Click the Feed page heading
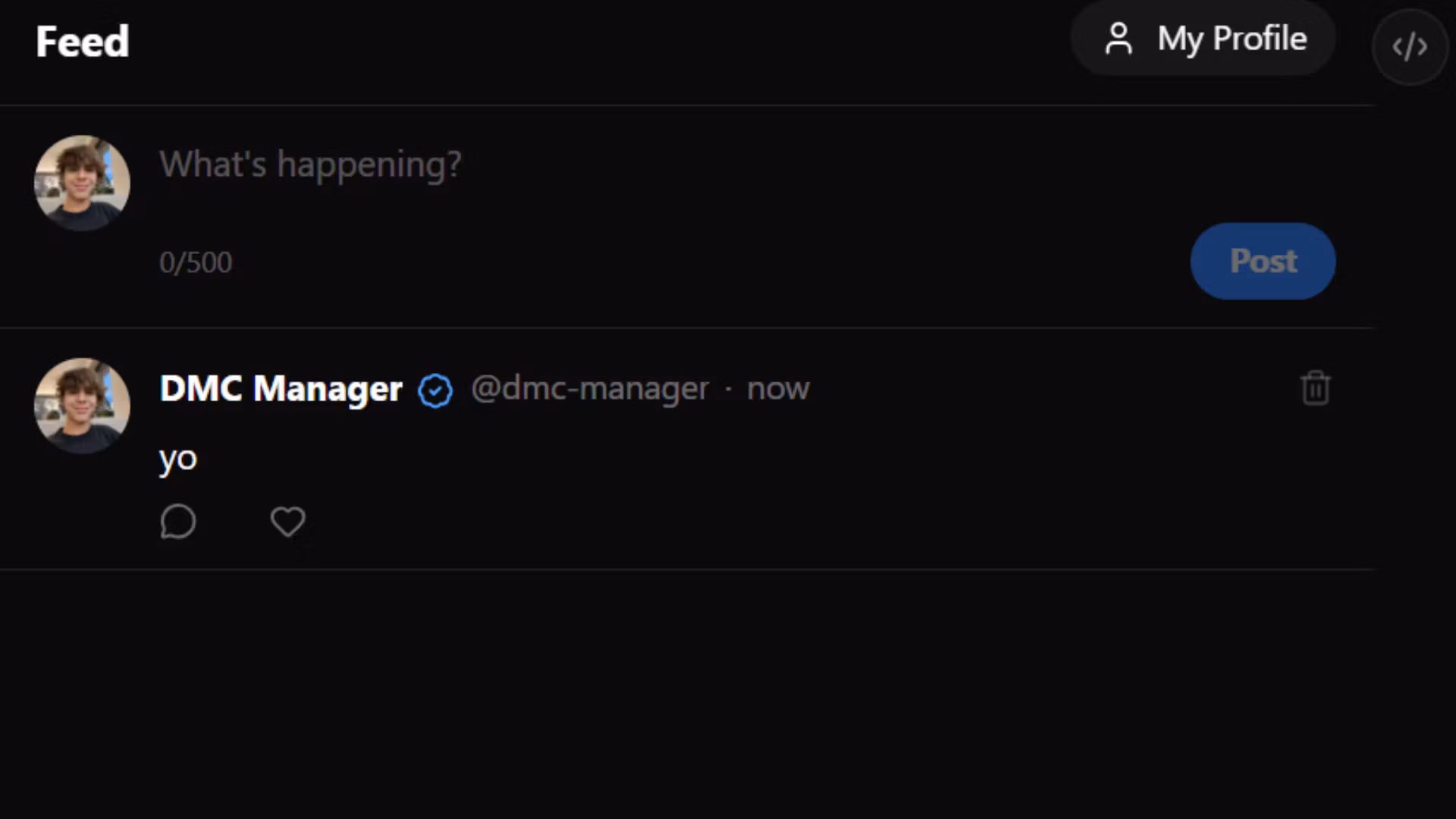 [83, 42]
